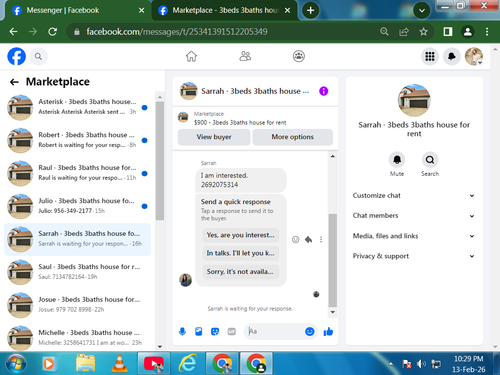This screenshot has width=500, height=375.
Task: Open Internet Explorer from taskbar
Action: pyautogui.click(x=188, y=363)
